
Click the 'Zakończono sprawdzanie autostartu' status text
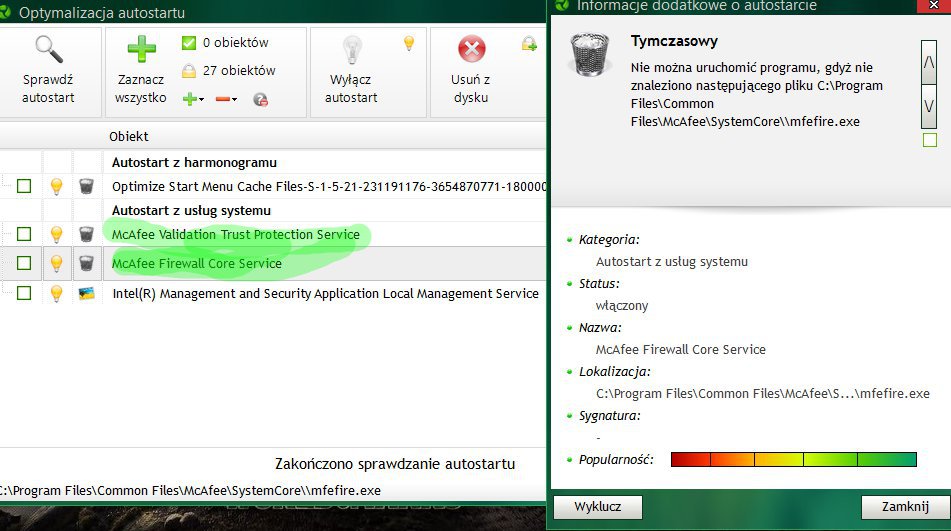point(395,464)
